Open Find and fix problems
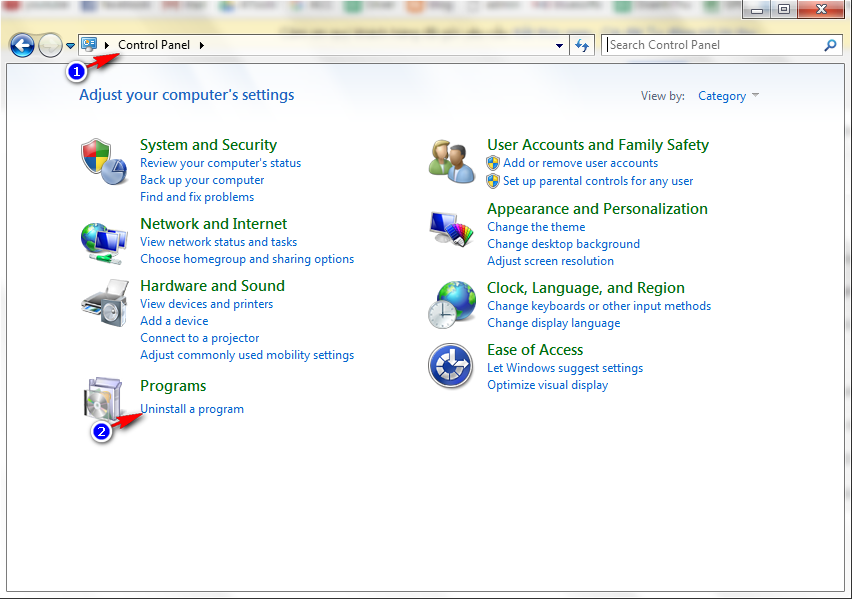852x599 pixels. tap(197, 197)
